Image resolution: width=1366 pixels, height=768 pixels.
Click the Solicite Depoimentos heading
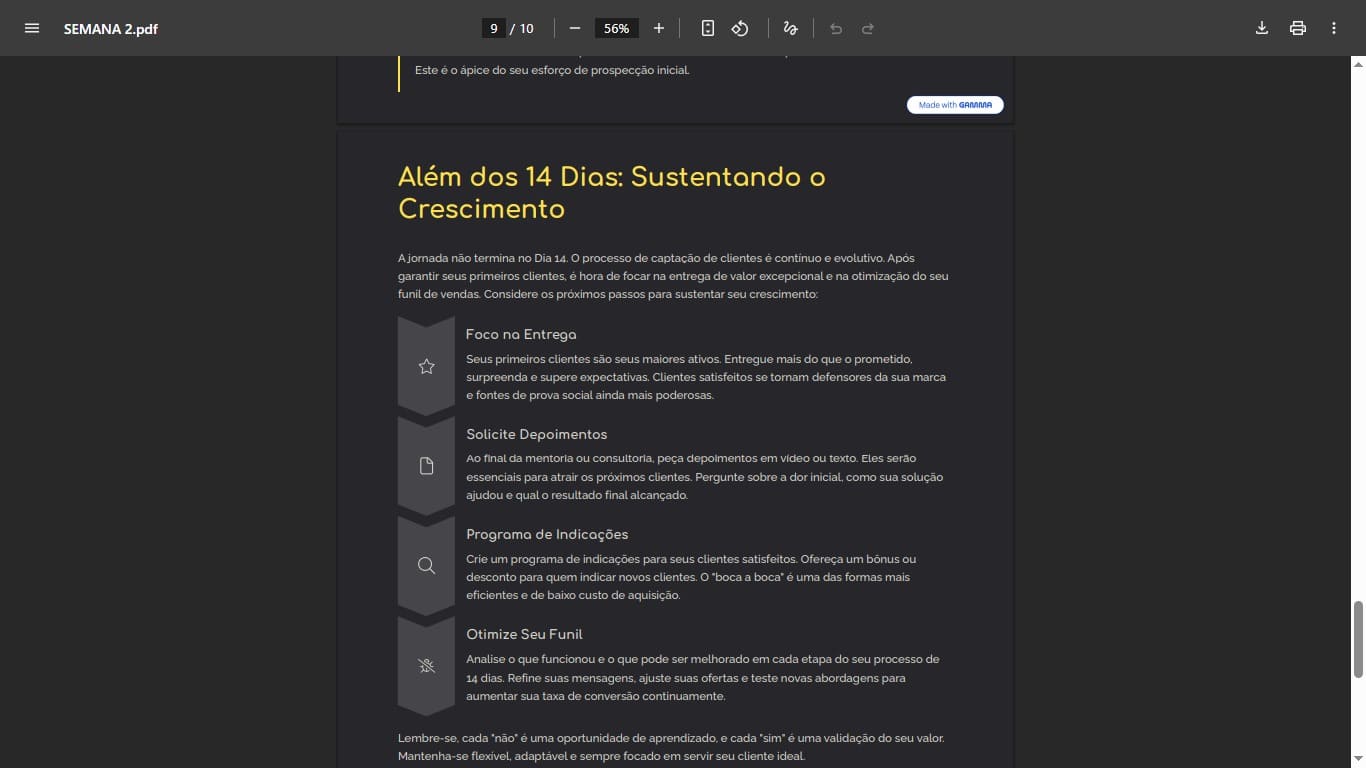click(x=537, y=435)
